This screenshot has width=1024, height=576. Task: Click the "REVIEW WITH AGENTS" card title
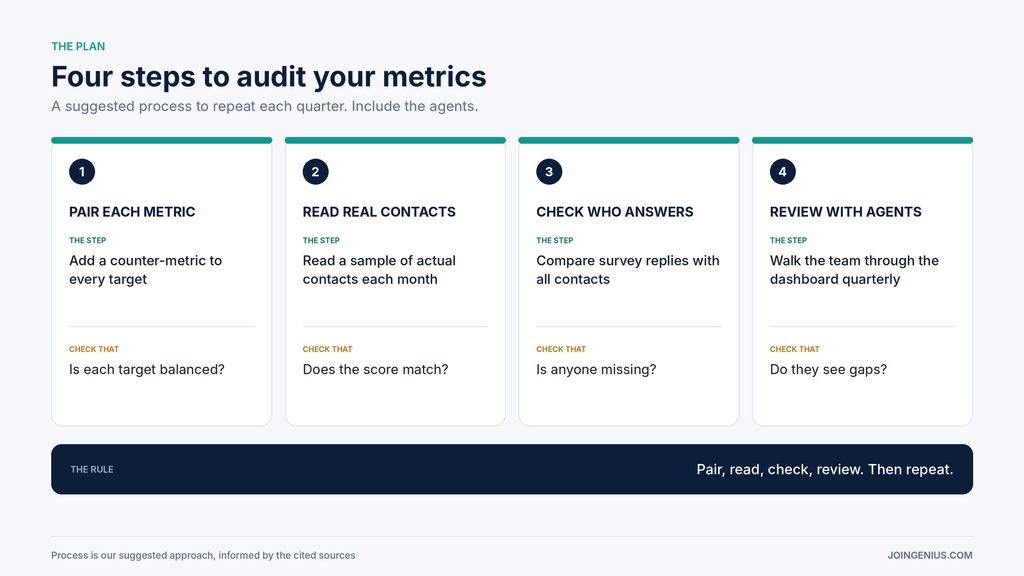pos(846,212)
